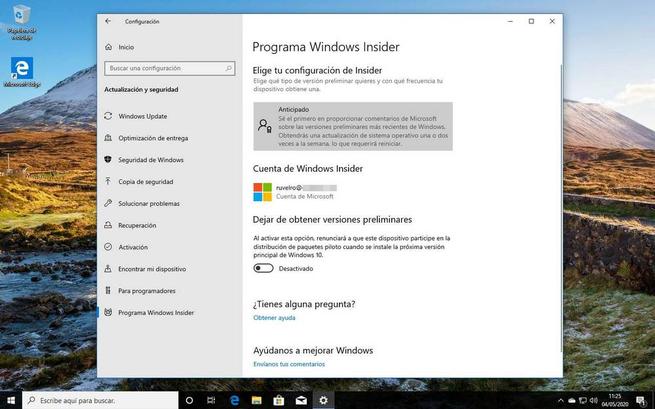
Task: Click the home icon beside Inicio
Action: coord(109,47)
